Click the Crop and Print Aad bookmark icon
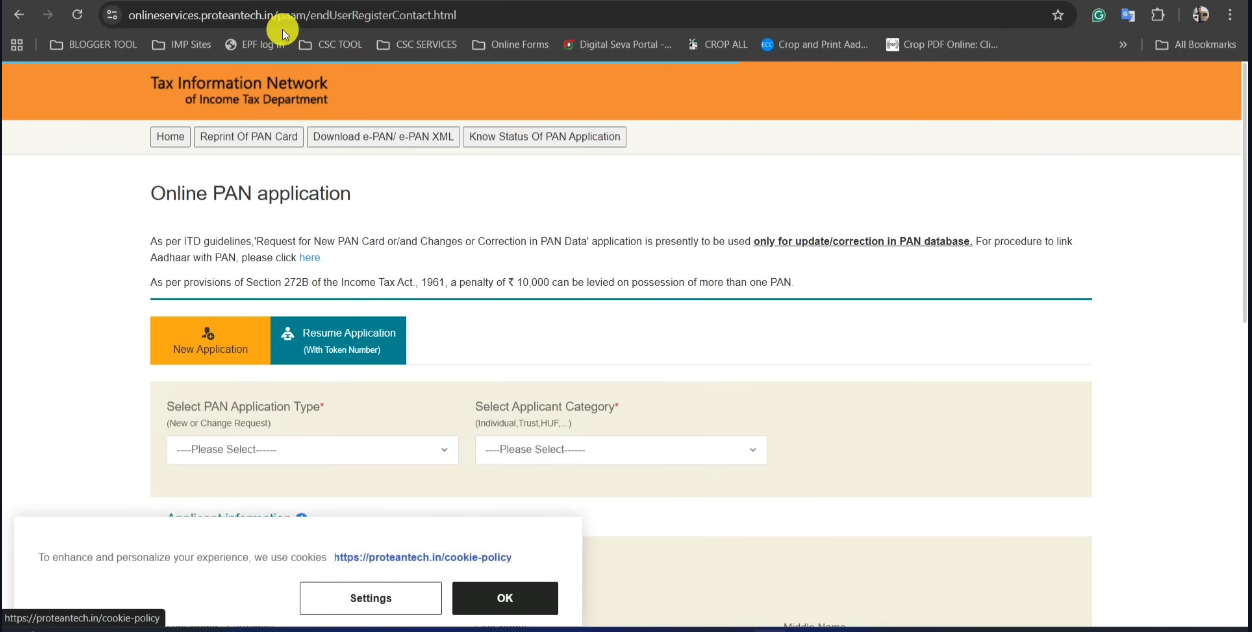1252x632 pixels. pos(767,44)
